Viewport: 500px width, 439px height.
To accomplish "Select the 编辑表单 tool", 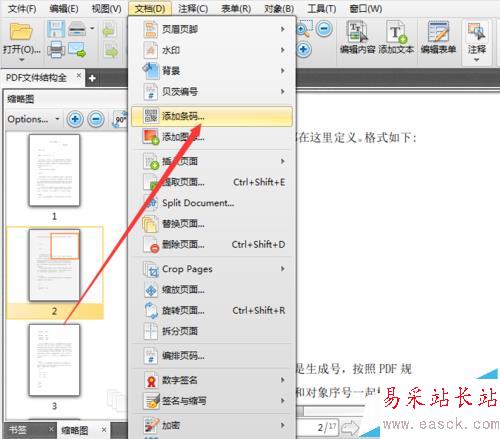I will coord(438,37).
